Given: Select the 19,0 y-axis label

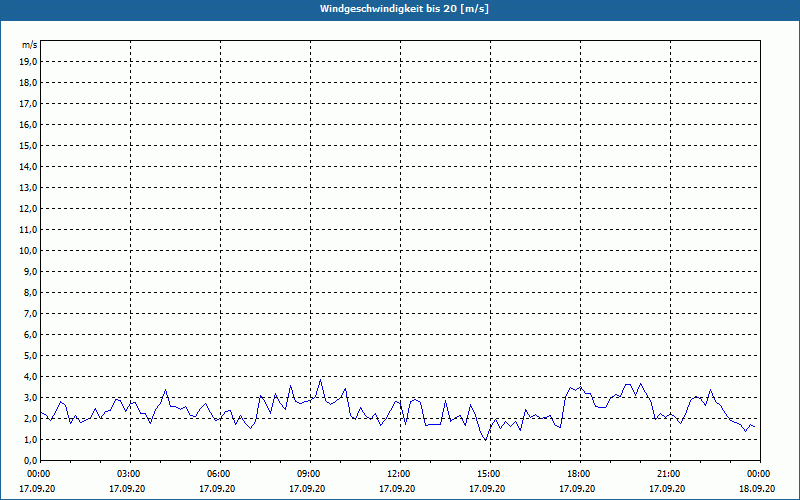Looking at the screenshot, I should [x=29, y=61].
